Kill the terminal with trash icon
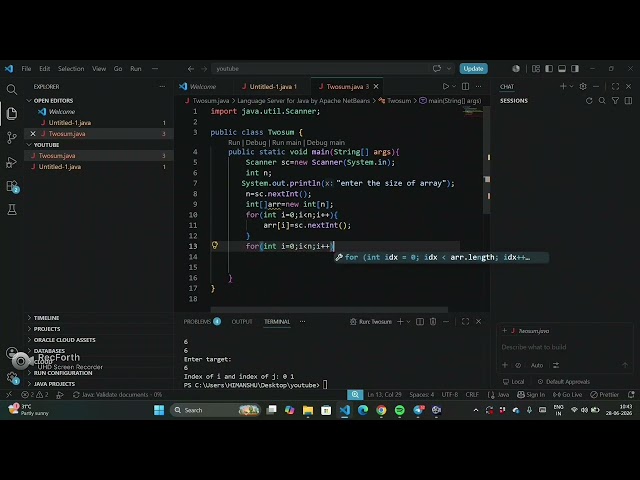 coord(433,322)
